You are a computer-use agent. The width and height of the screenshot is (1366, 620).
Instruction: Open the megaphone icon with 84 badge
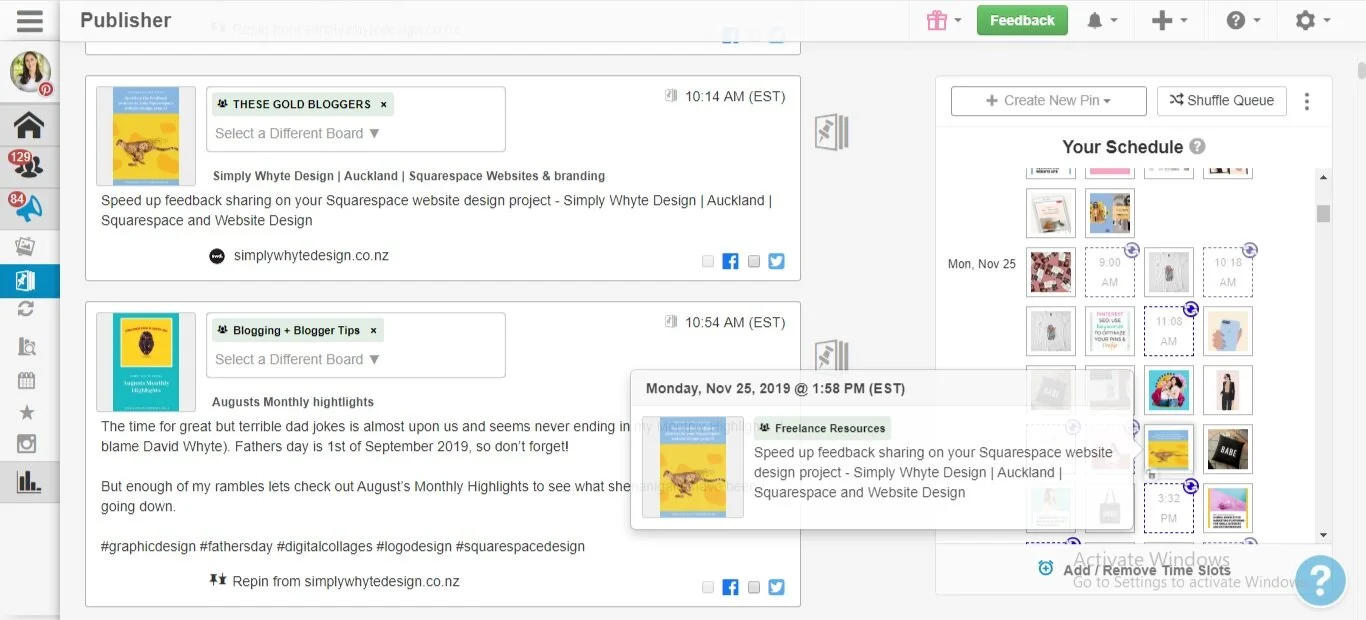29,207
